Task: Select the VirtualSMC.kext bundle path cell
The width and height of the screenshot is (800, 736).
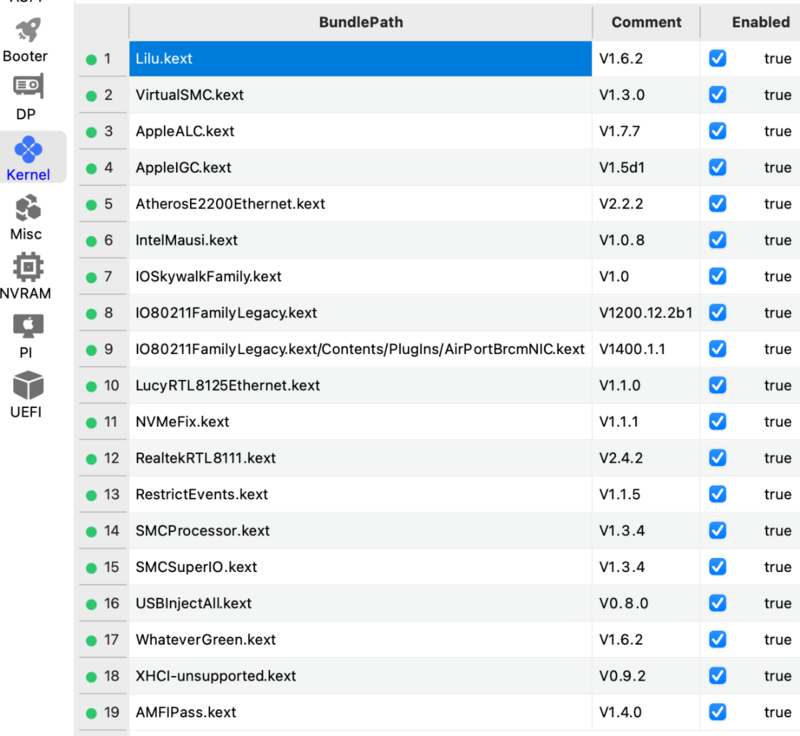Action: 190,95
